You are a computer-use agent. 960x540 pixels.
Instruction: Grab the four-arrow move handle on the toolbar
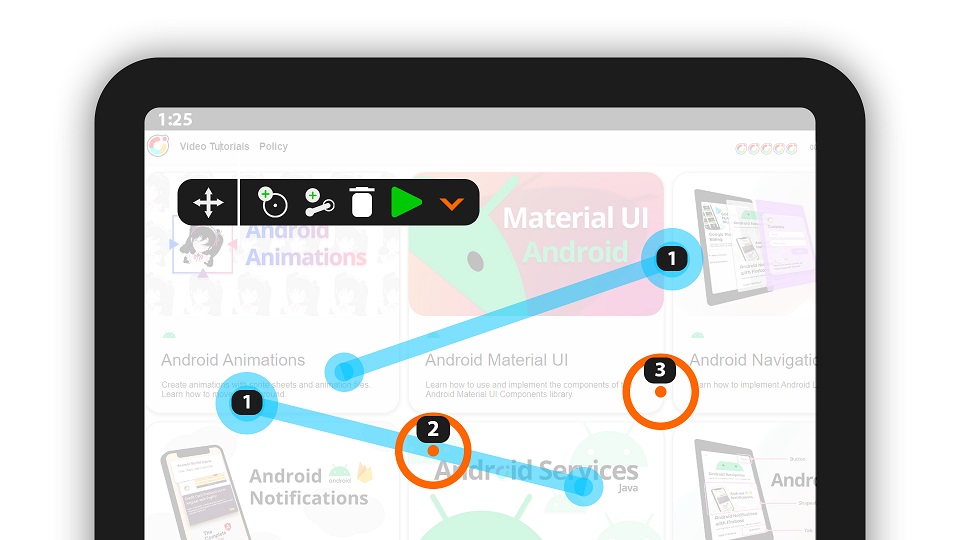click(x=208, y=203)
